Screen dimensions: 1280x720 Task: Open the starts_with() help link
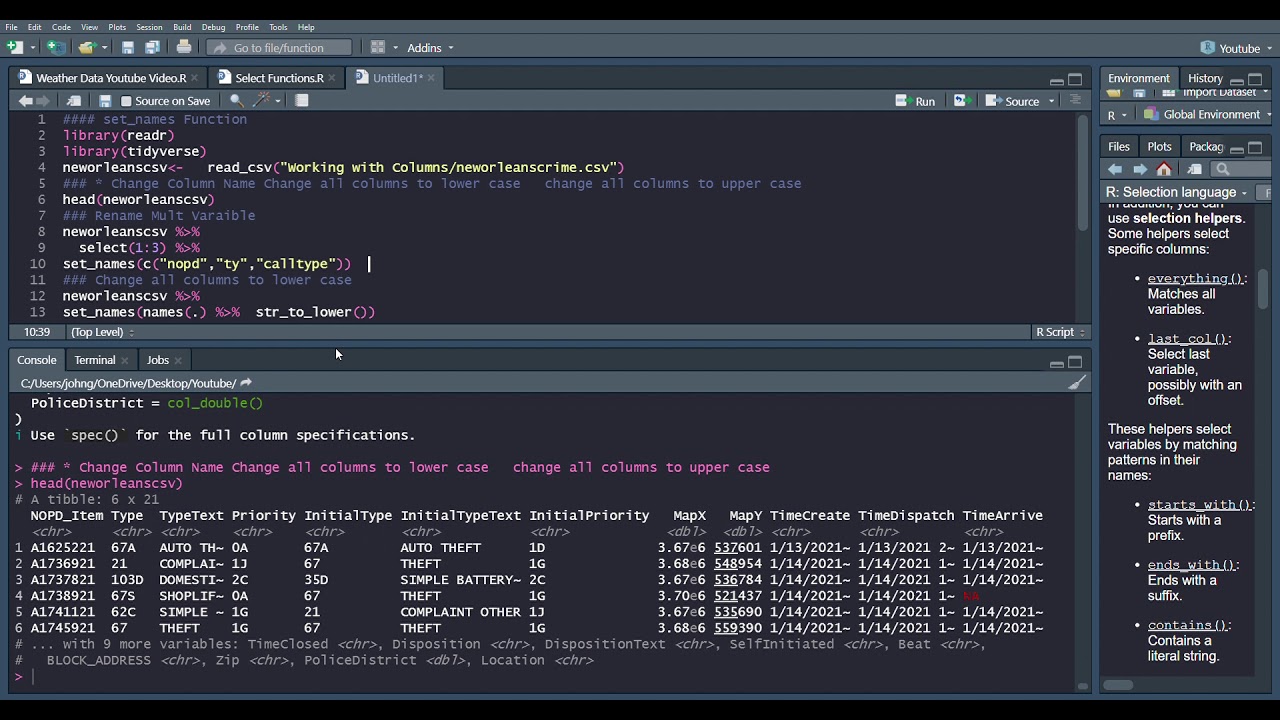coord(1199,505)
